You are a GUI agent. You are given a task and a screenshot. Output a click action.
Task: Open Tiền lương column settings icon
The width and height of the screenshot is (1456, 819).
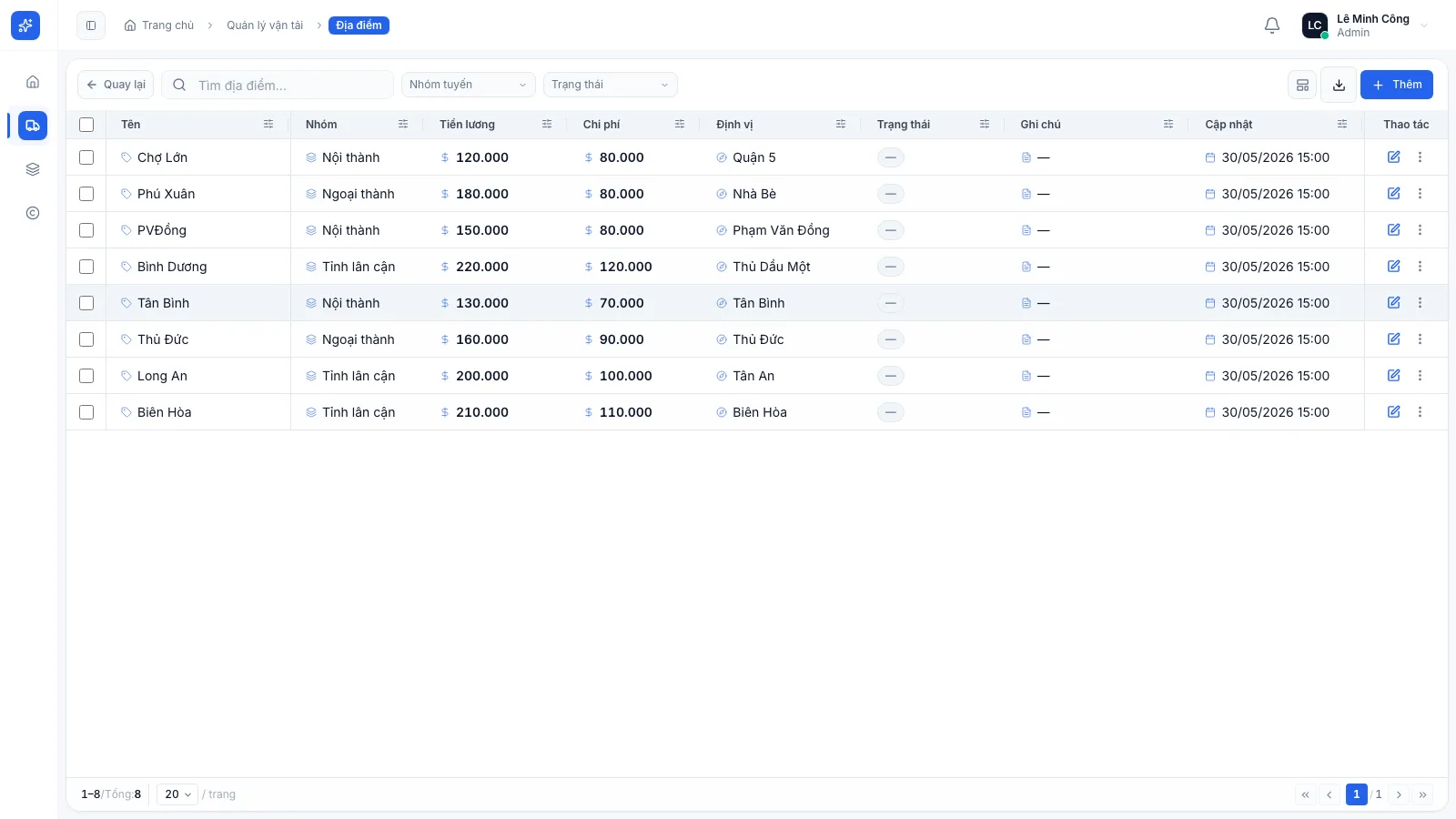pyautogui.click(x=547, y=124)
